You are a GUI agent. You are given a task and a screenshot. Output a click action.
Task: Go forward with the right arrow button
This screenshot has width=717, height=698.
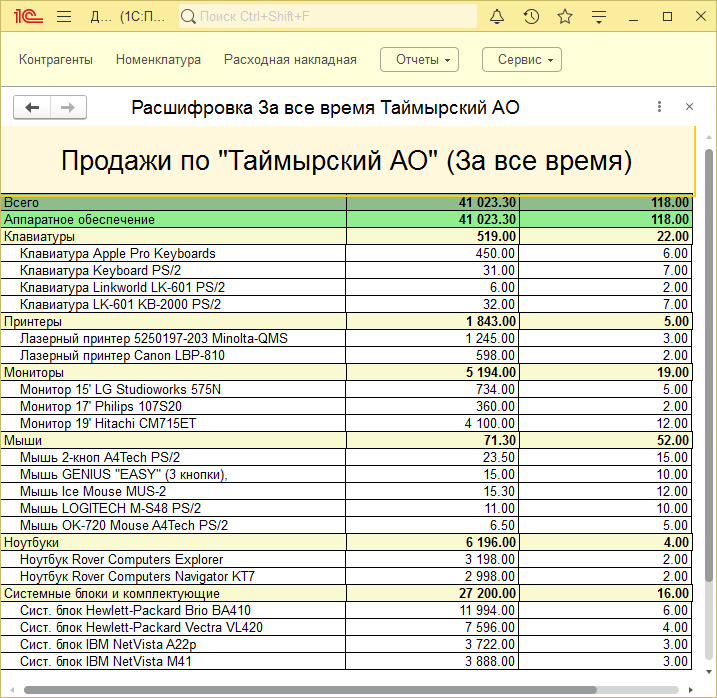(x=68, y=107)
